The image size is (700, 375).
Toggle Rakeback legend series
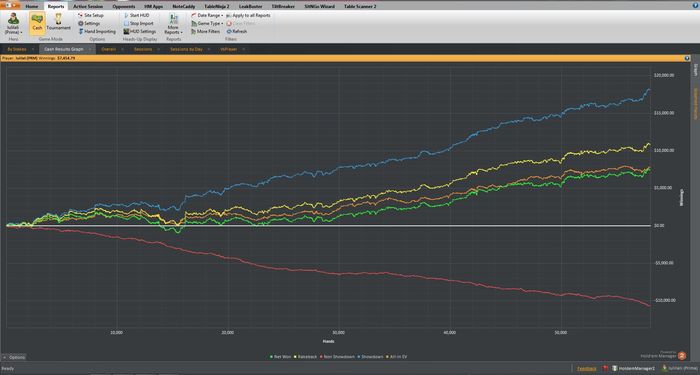coord(306,357)
